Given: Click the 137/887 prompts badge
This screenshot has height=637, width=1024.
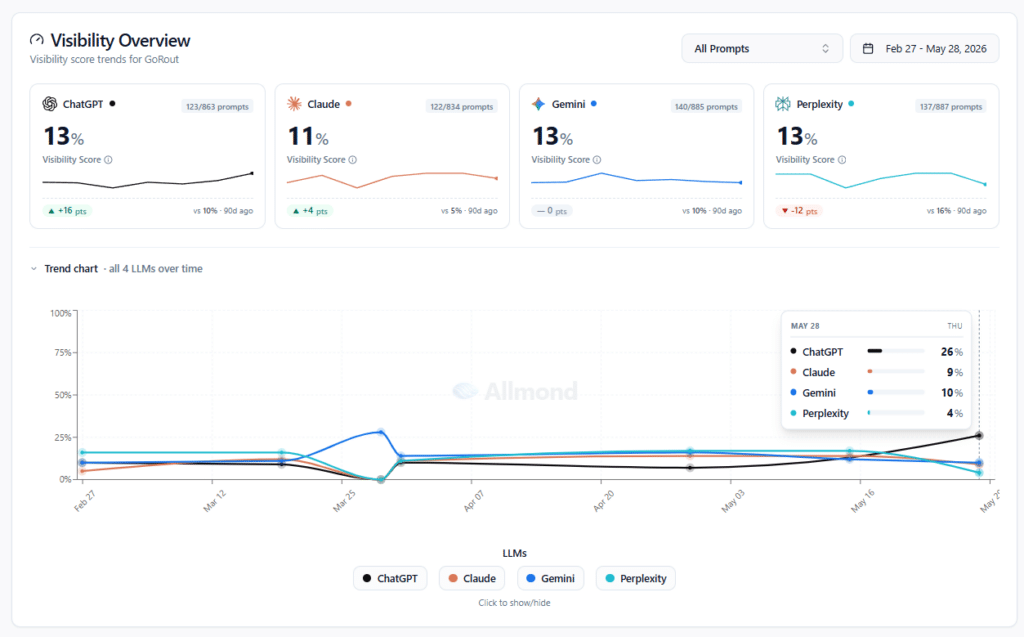Looking at the screenshot, I should (951, 106).
